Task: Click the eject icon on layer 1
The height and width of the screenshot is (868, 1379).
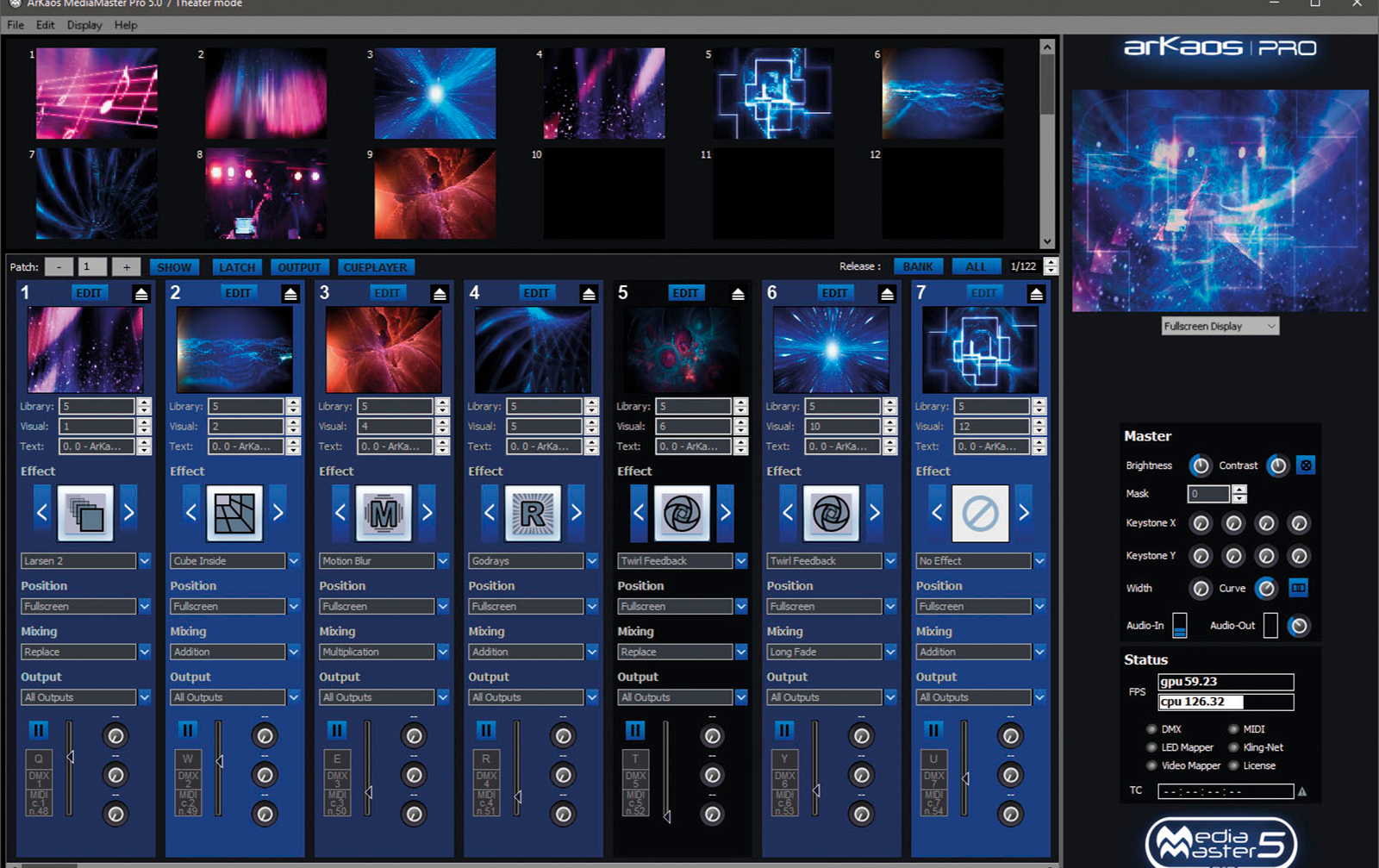Action: 141,294
